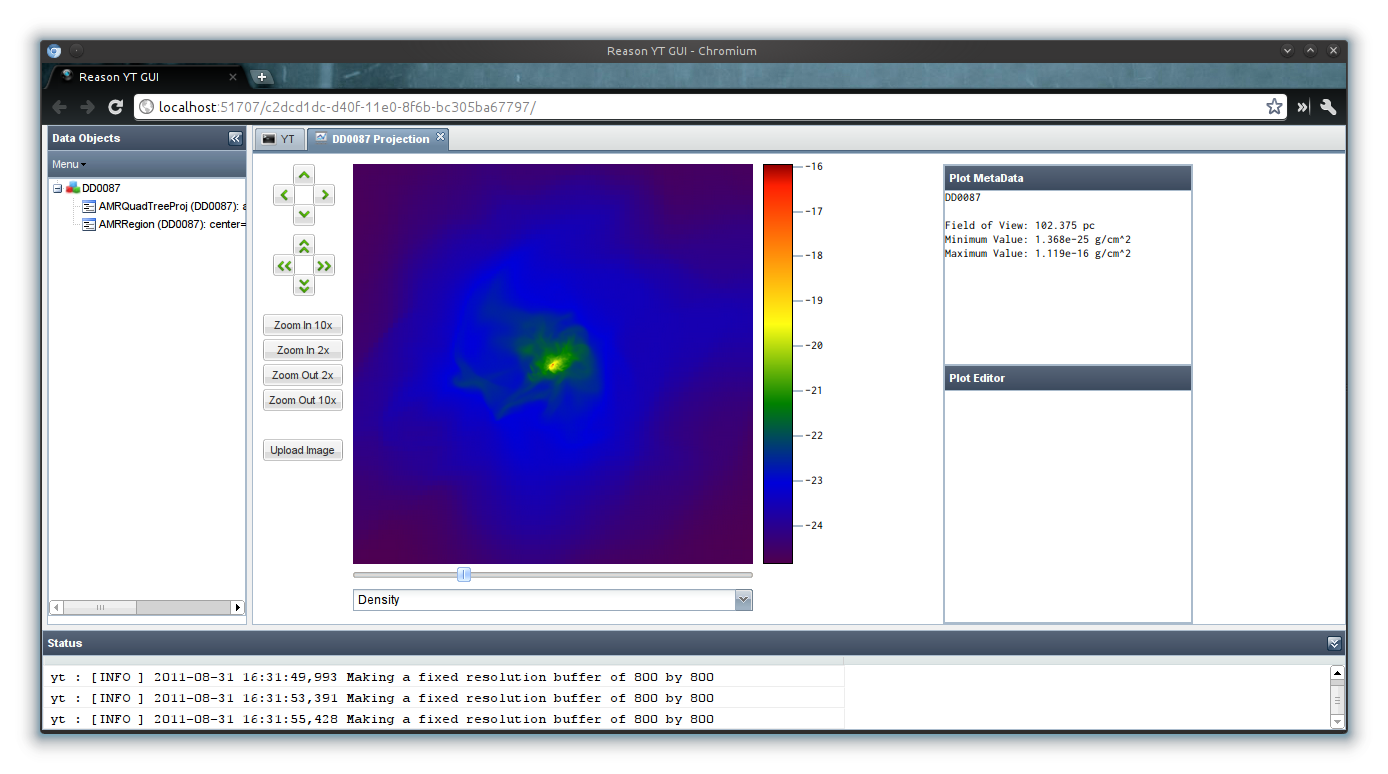Click the DD0087 dataset icon in tree
Screen dimensions: 1388x774
73,188
